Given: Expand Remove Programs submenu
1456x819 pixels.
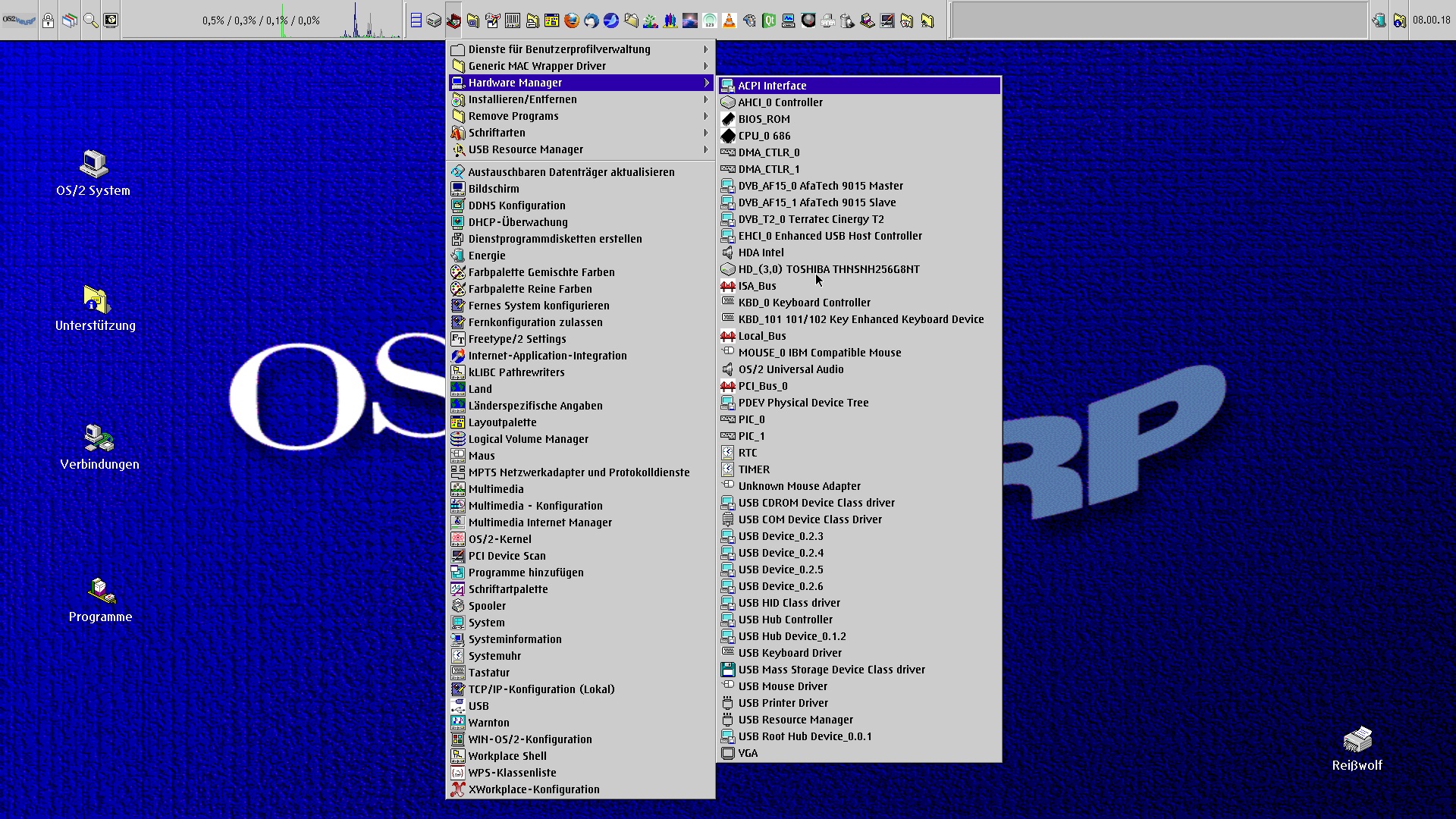Looking at the screenshot, I should pos(580,116).
